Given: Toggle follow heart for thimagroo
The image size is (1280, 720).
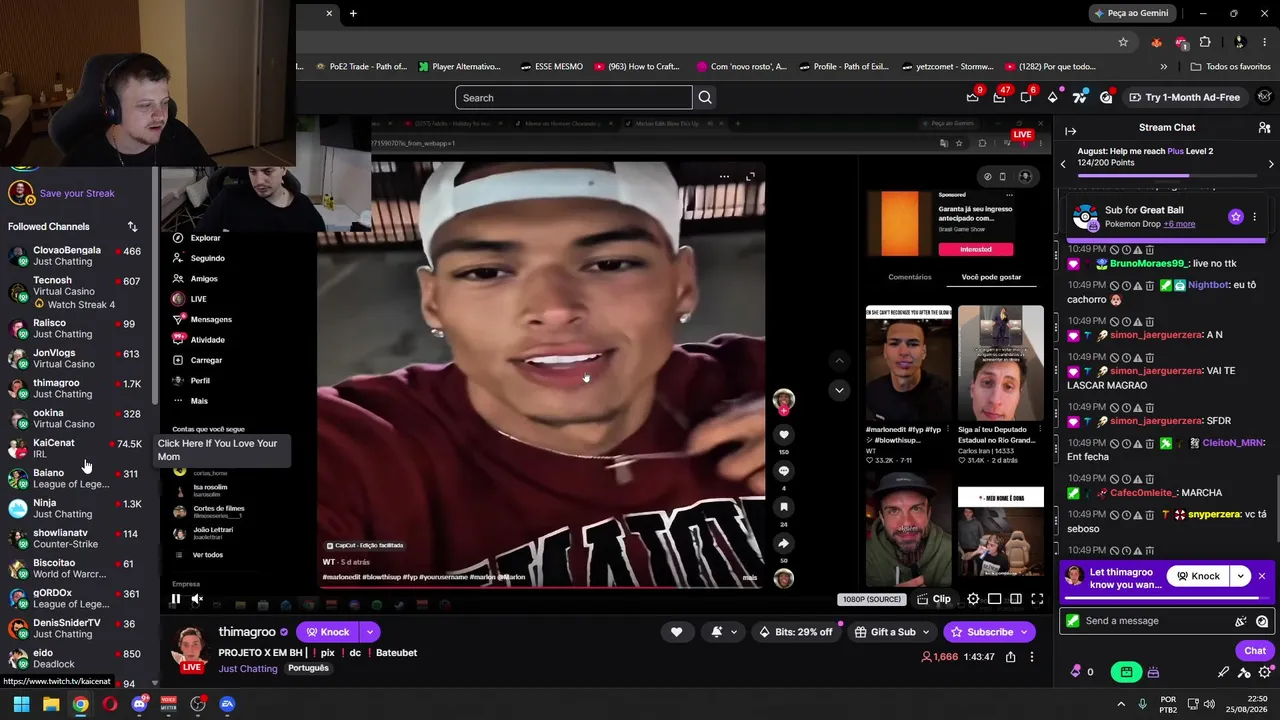Looking at the screenshot, I should (676, 632).
